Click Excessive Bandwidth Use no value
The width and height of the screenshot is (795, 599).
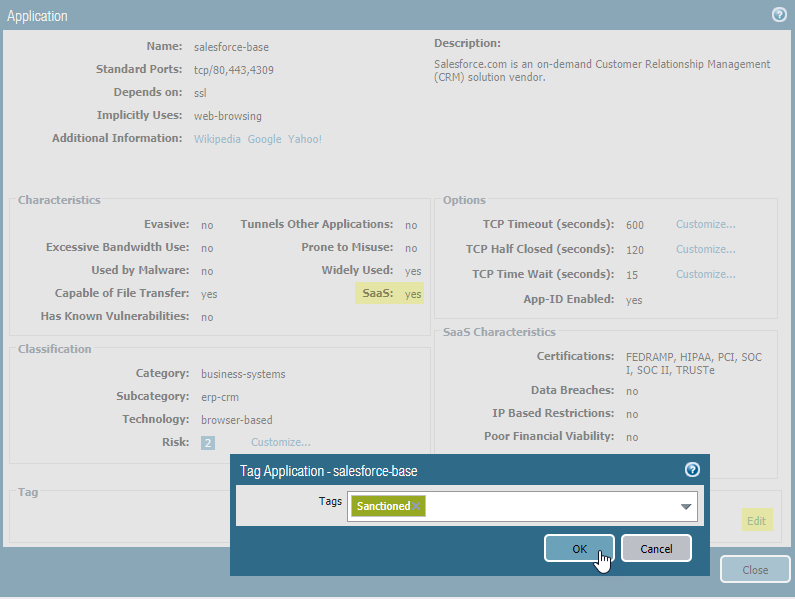pyautogui.click(x=207, y=248)
